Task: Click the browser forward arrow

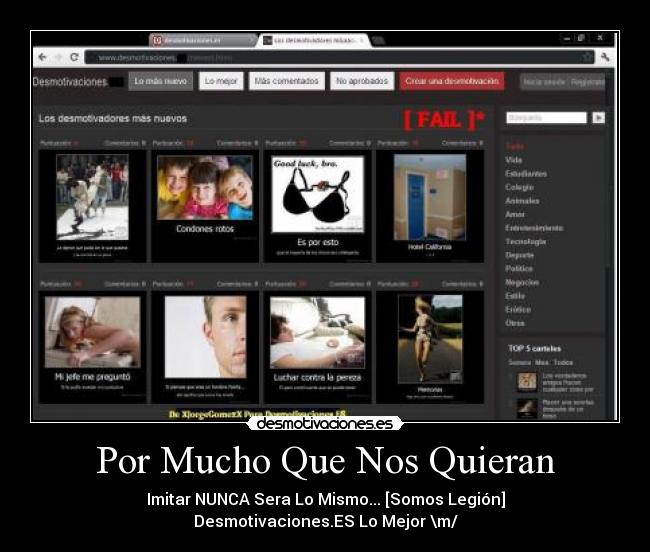Action: (x=58, y=57)
